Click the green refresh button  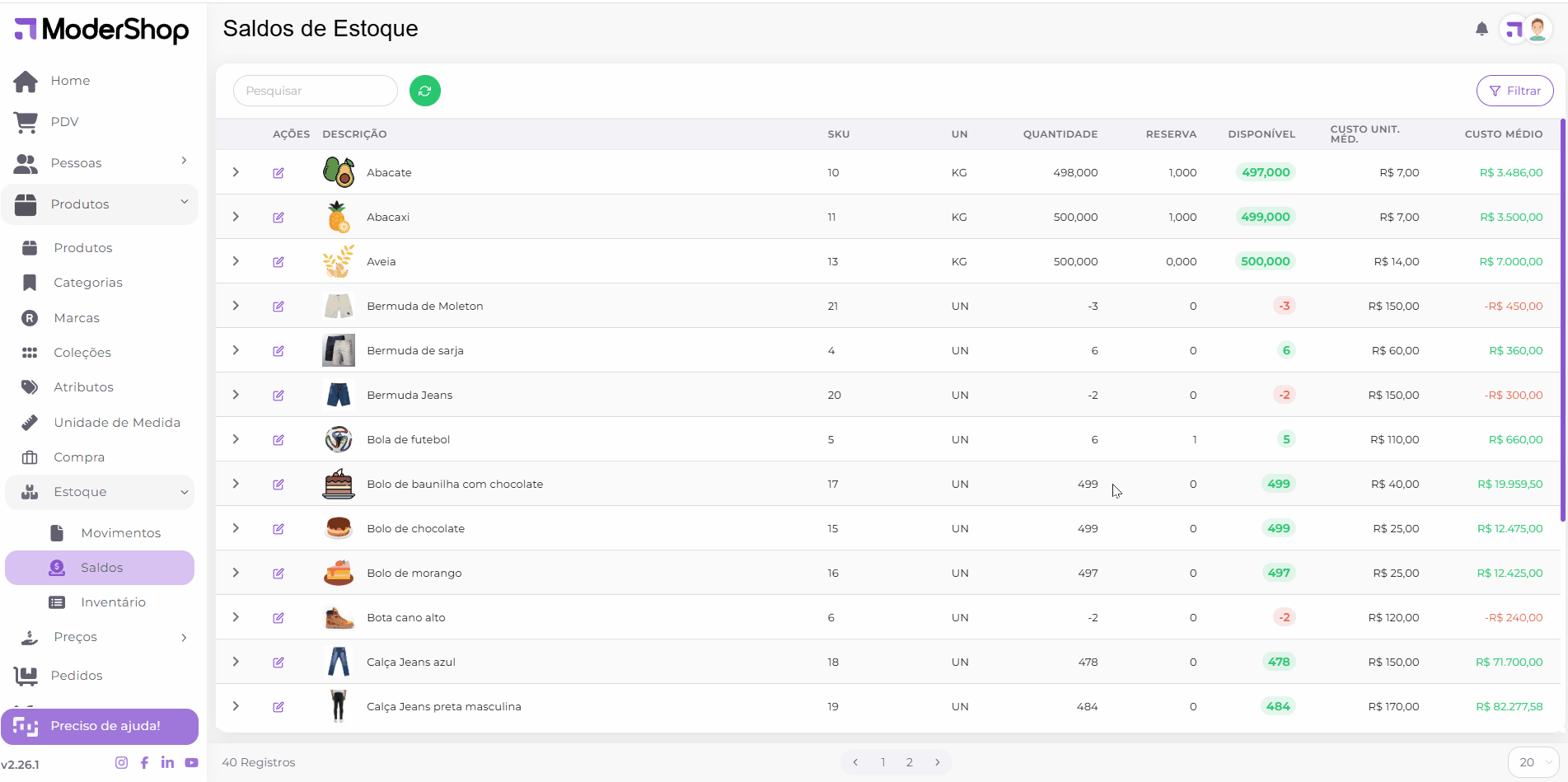click(425, 91)
